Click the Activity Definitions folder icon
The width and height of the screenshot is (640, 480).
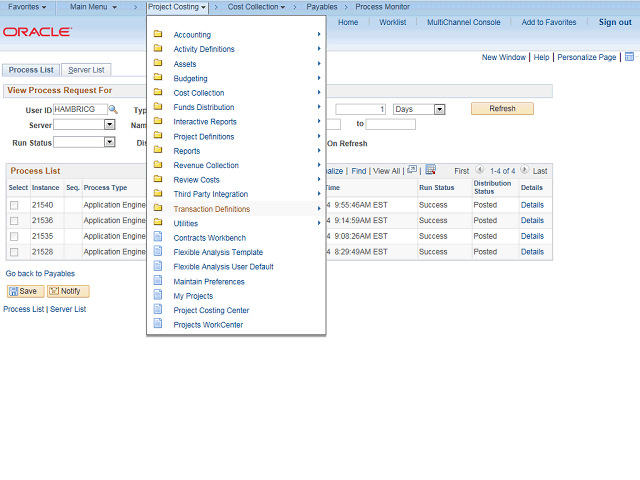[158, 48]
